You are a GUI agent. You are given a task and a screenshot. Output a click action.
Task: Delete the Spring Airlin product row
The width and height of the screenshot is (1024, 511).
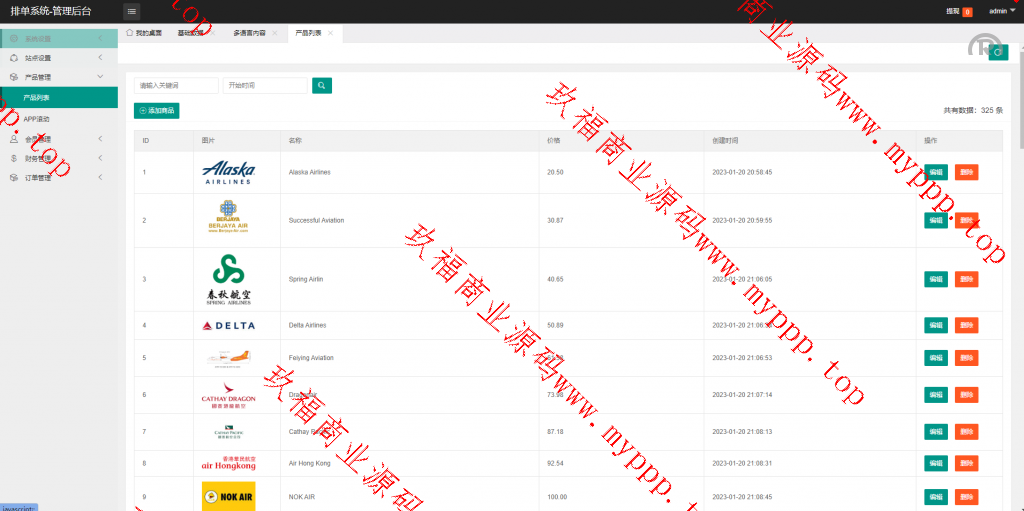click(966, 279)
